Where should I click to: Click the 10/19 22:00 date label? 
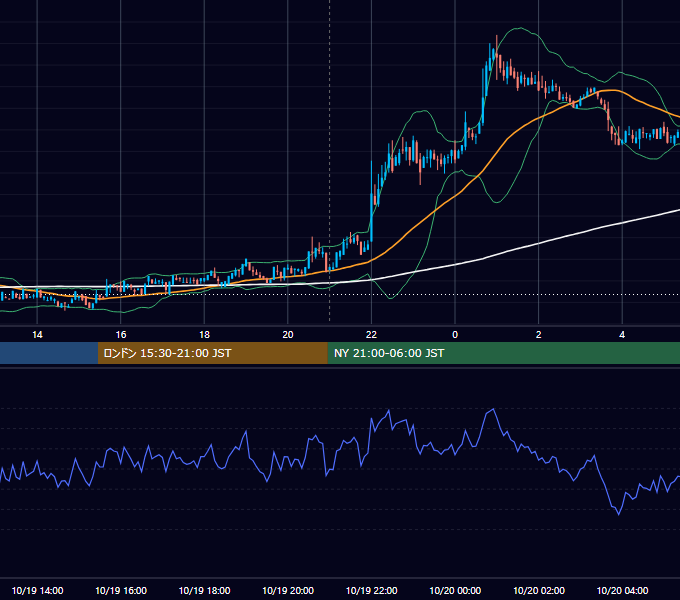pyautogui.click(x=371, y=590)
